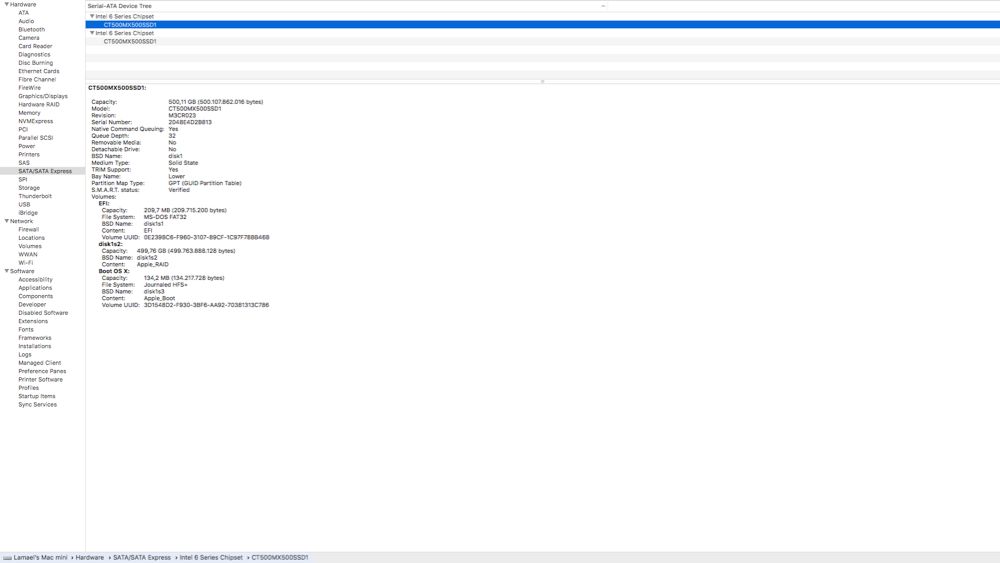Click the serial number value 2048E4D2B813
Image resolution: width=1000 pixels, height=563 pixels.
190,122
